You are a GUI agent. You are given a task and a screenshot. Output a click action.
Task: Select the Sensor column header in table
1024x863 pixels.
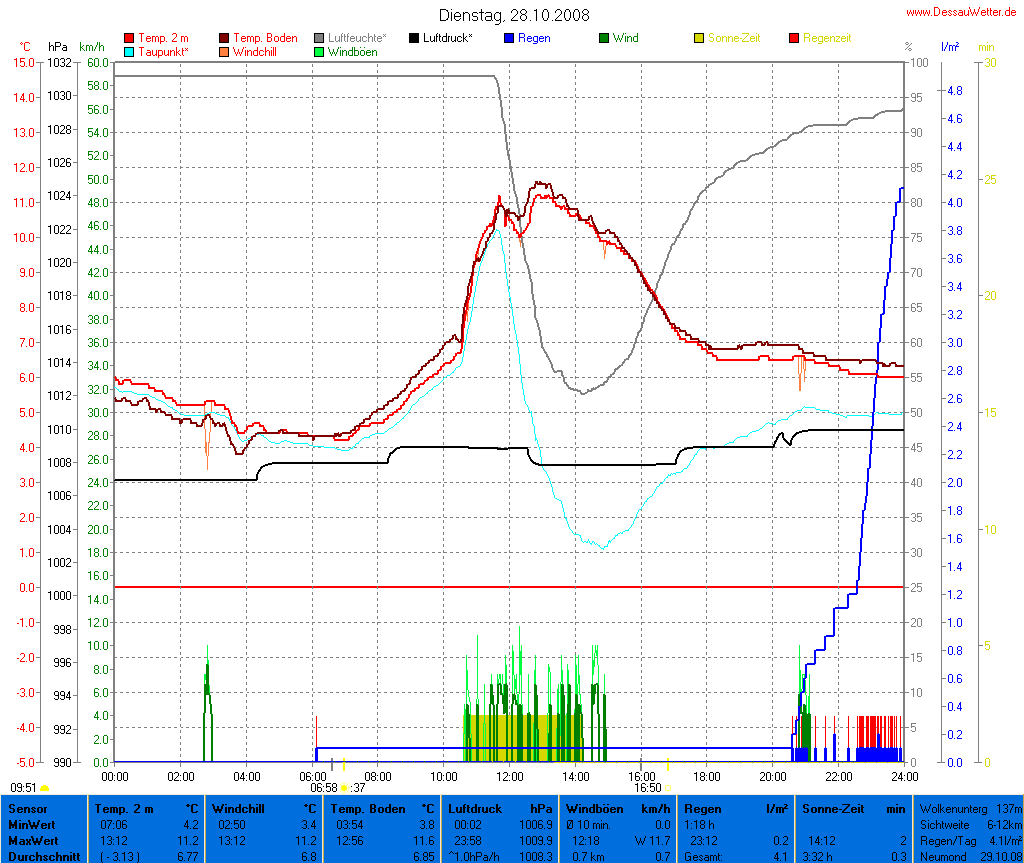[28, 808]
